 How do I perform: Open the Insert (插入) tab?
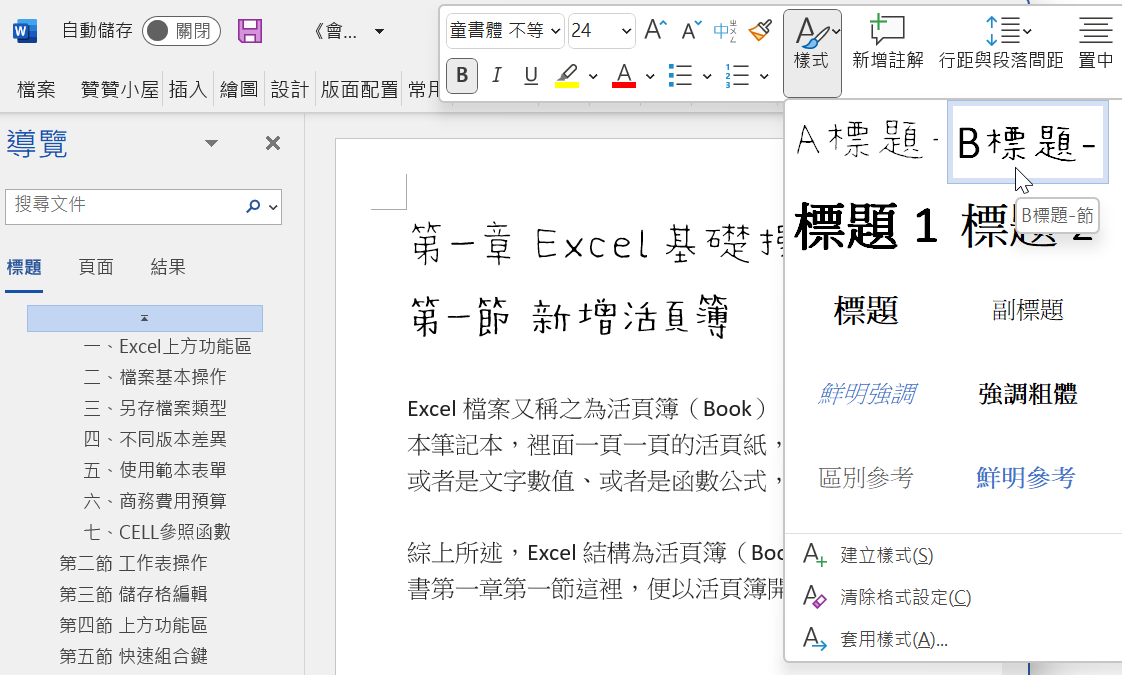pos(187,89)
